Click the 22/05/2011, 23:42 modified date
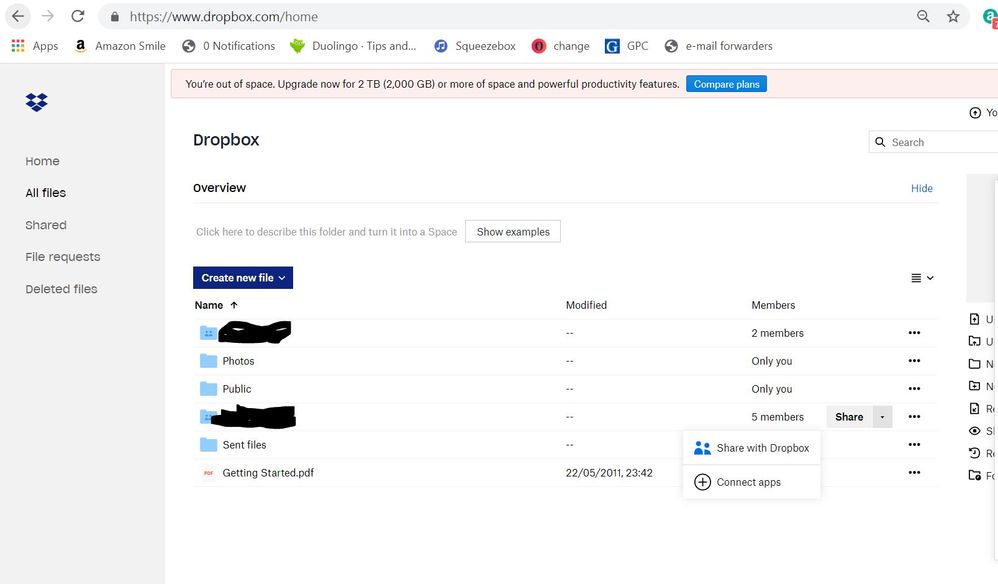This screenshot has height=584, width=998. tap(609, 473)
